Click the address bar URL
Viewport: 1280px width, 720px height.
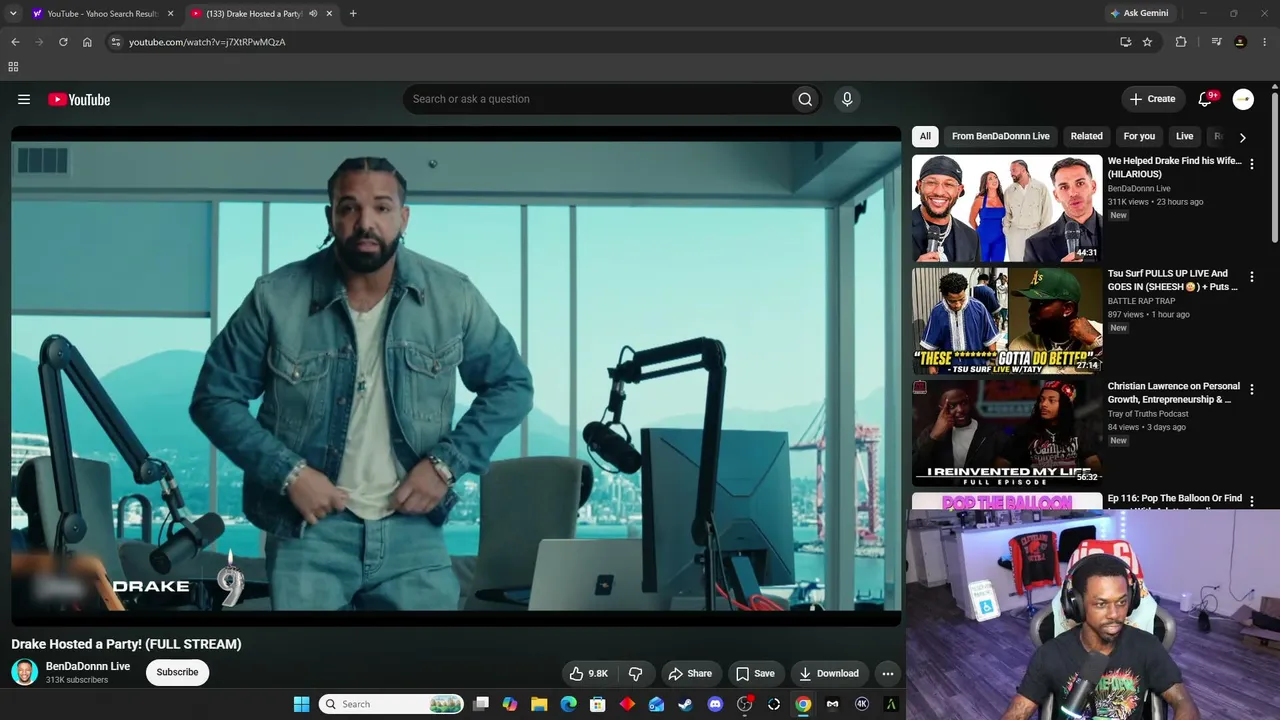click(x=207, y=42)
